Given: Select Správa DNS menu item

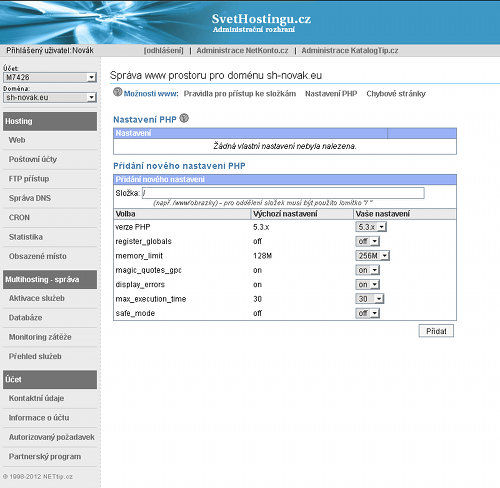Looking at the screenshot, I should coord(30,198).
